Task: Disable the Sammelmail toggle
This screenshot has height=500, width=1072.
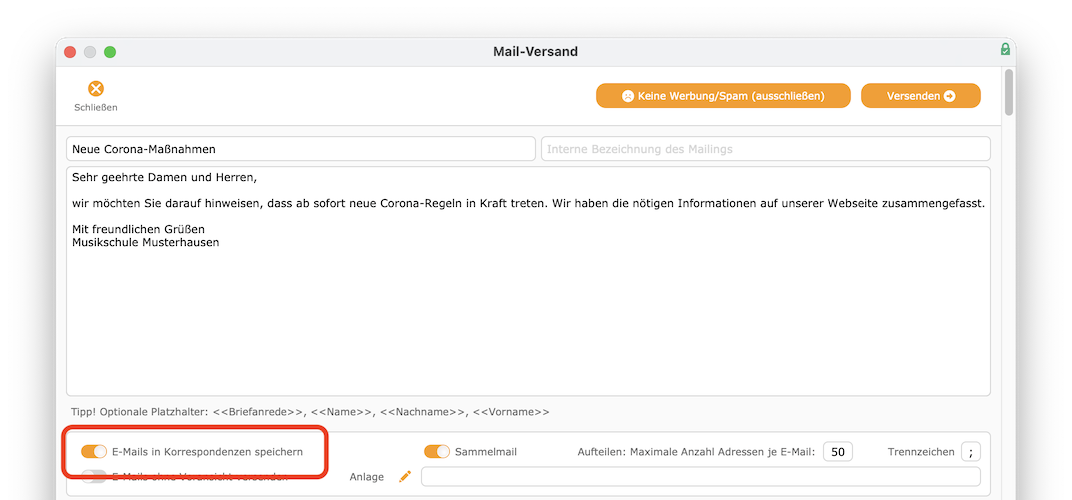Action: (437, 451)
